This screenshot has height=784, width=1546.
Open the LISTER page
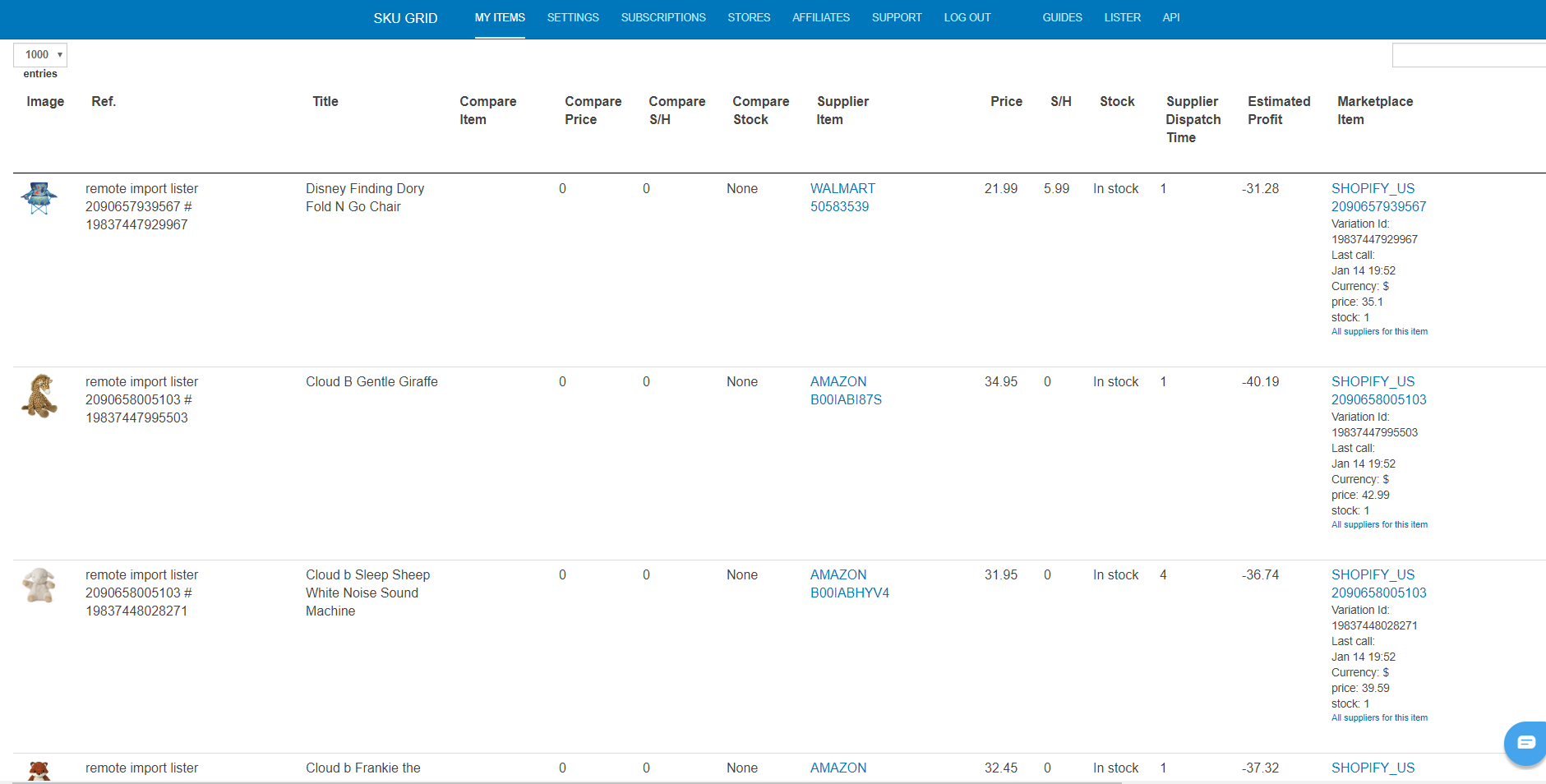1122,17
